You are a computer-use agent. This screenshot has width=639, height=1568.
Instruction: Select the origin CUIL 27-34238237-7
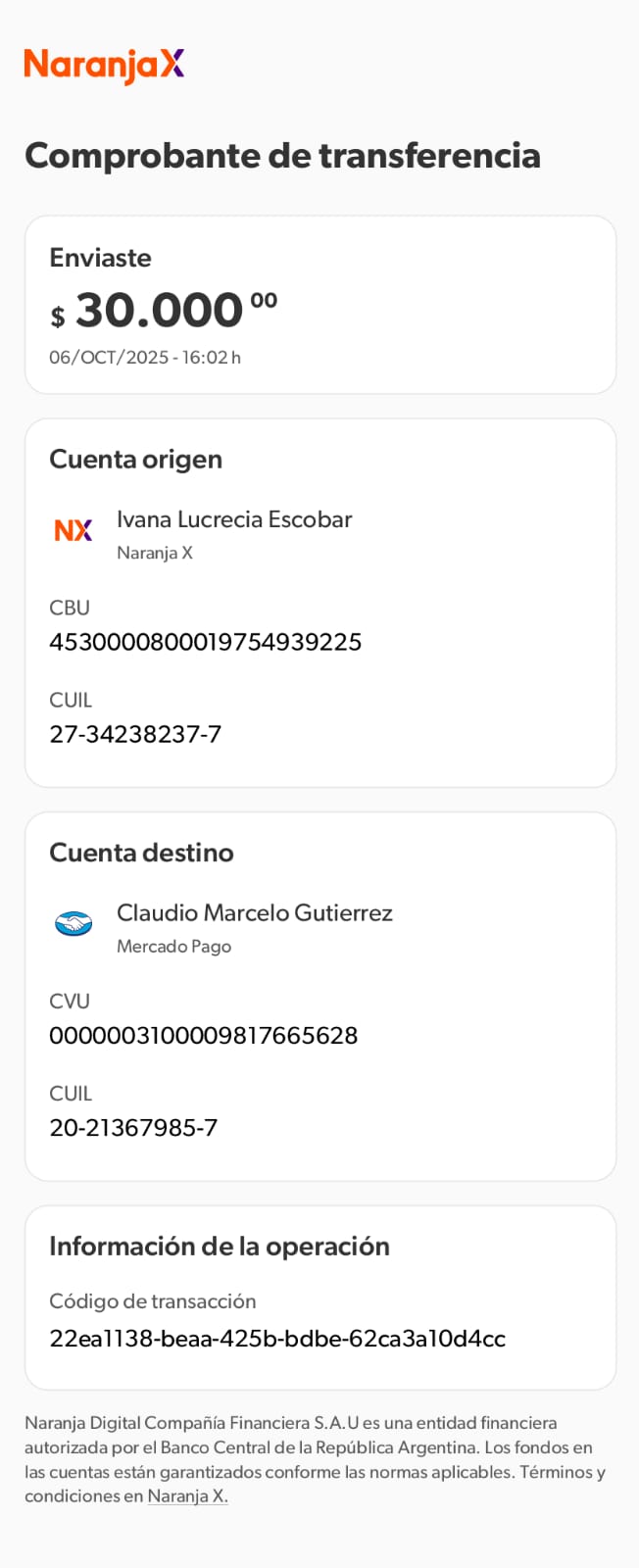[x=135, y=734]
